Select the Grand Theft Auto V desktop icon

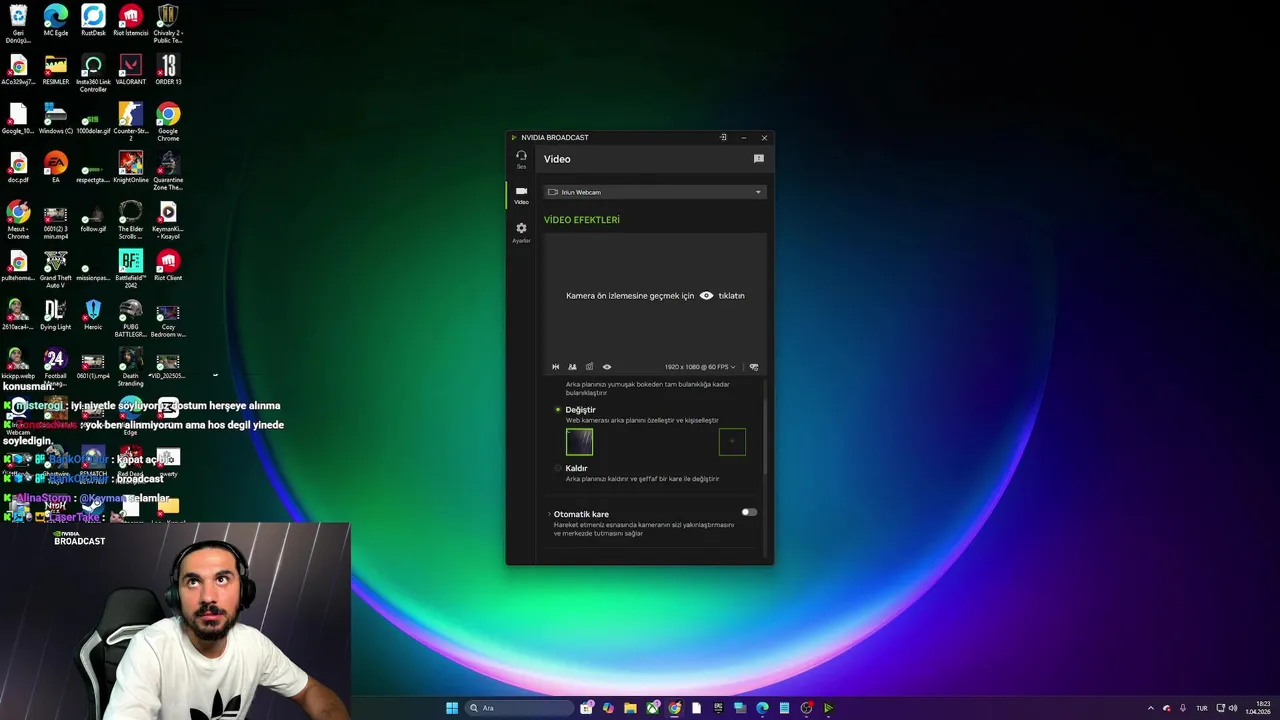pyautogui.click(x=56, y=268)
